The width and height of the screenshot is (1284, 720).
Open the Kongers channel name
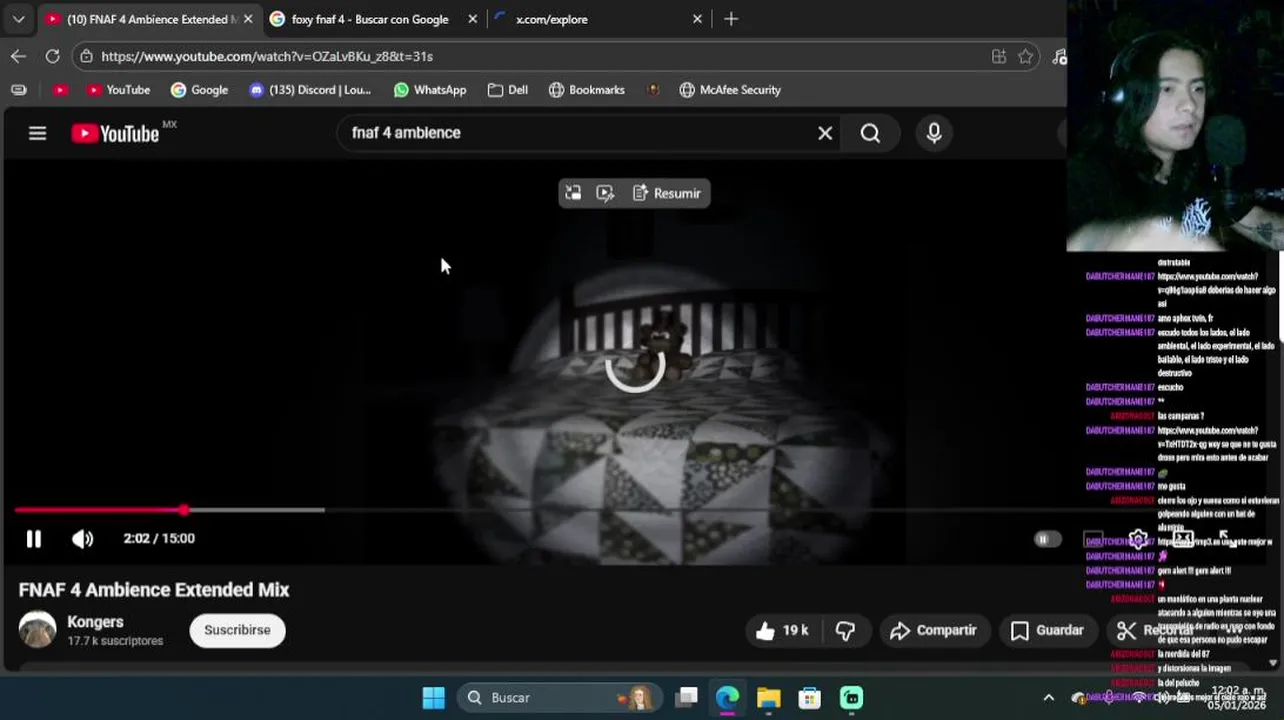click(95, 622)
